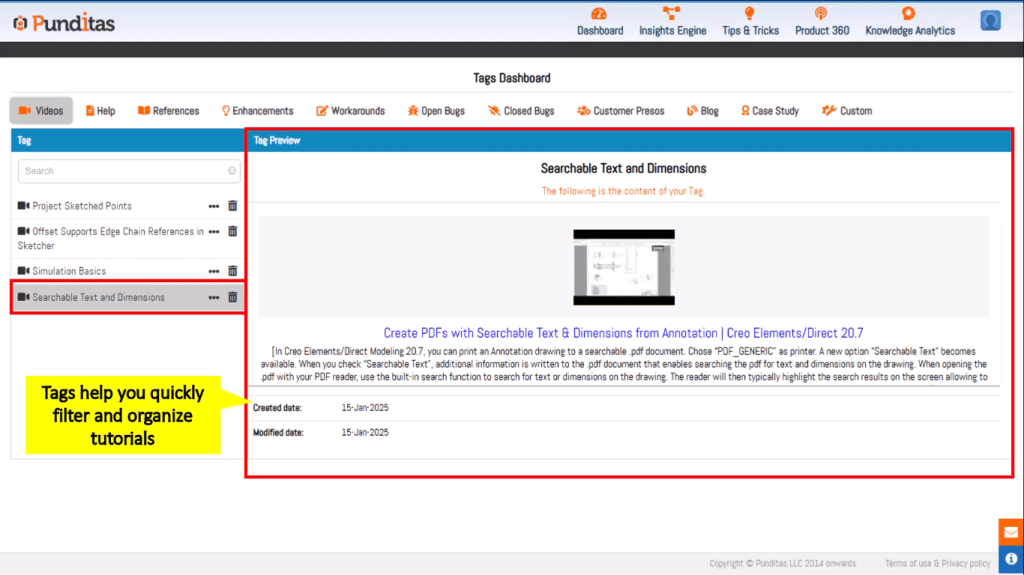The width and height of the screenshot is (1024, 575).
Task: Open the Insights Engine page
Action: (672, 21)
